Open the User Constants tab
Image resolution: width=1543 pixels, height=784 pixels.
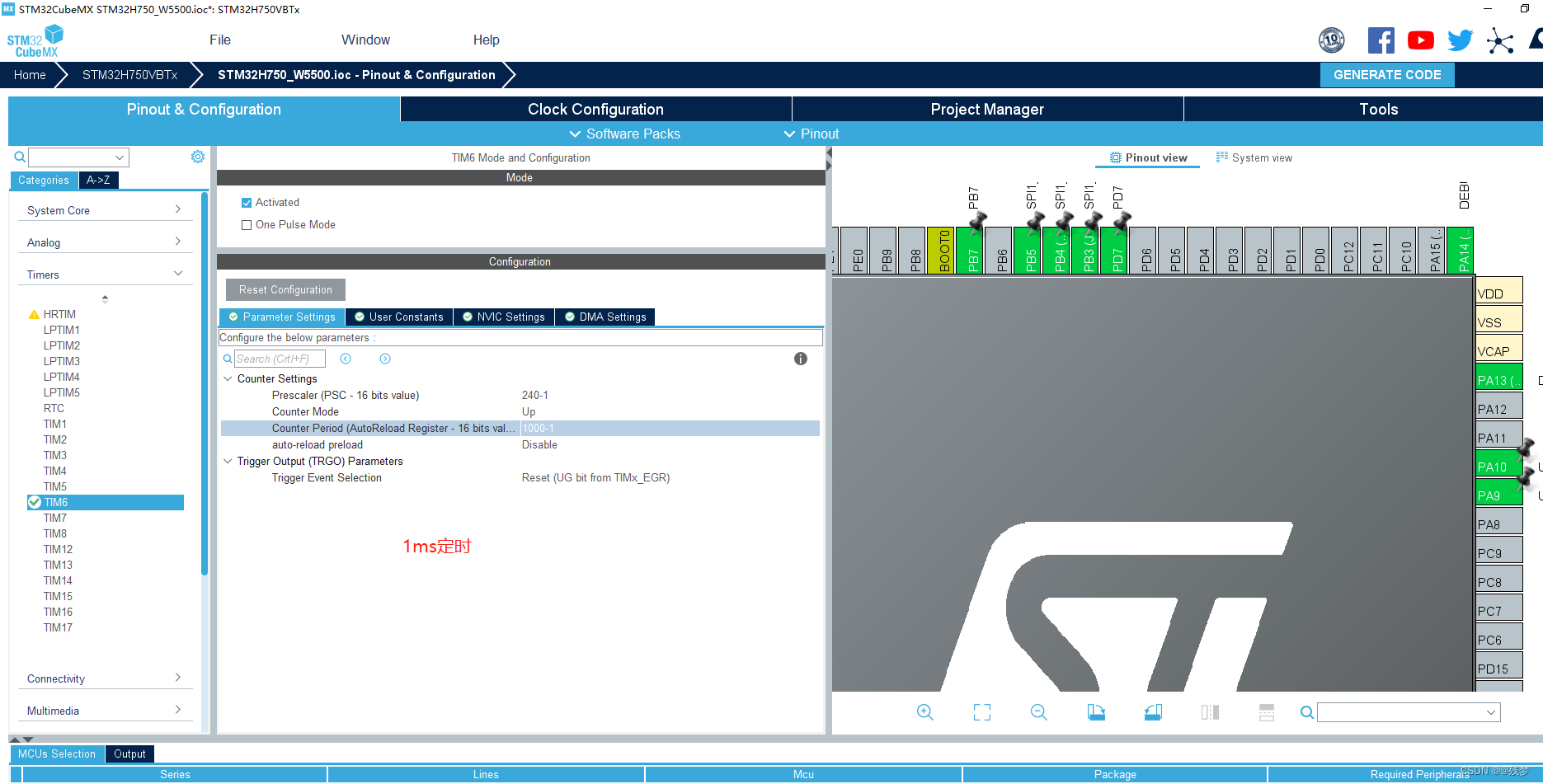pos(399,317)
